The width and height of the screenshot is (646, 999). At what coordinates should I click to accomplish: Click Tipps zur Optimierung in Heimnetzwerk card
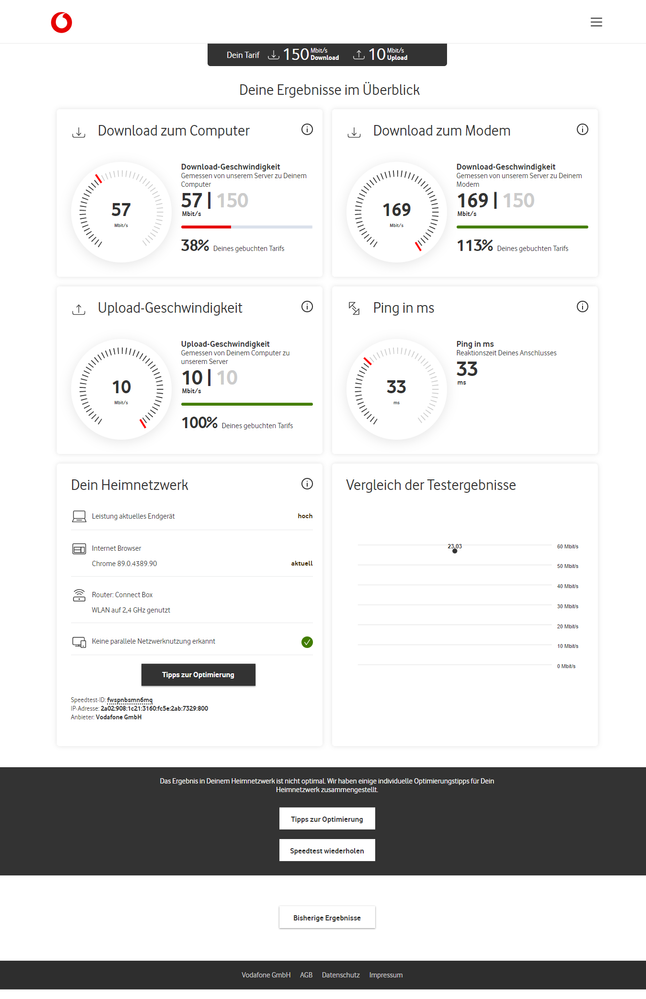pos(198,675)
